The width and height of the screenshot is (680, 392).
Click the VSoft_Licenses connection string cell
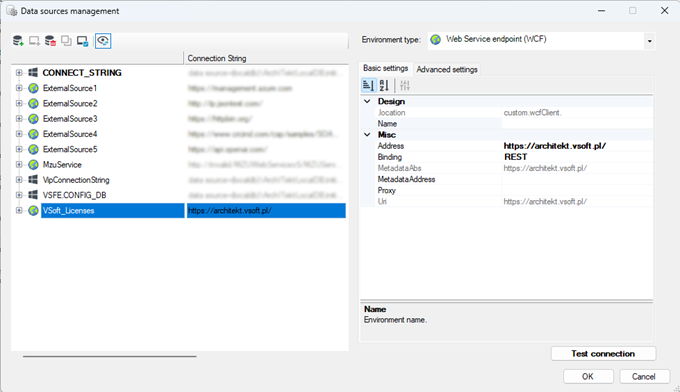(266, 211)
